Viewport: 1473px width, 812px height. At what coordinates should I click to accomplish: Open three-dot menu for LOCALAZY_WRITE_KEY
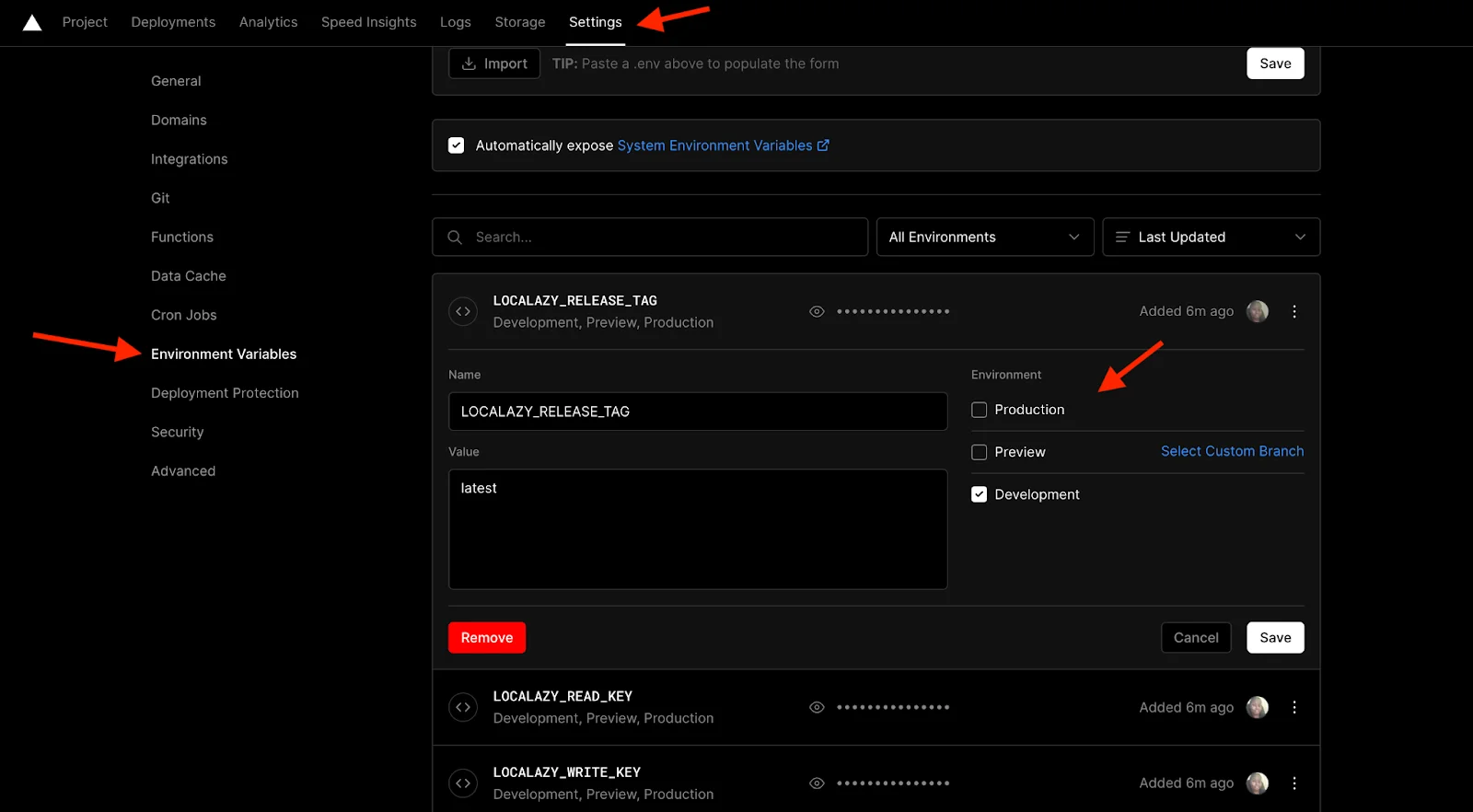coord(1293,783)
